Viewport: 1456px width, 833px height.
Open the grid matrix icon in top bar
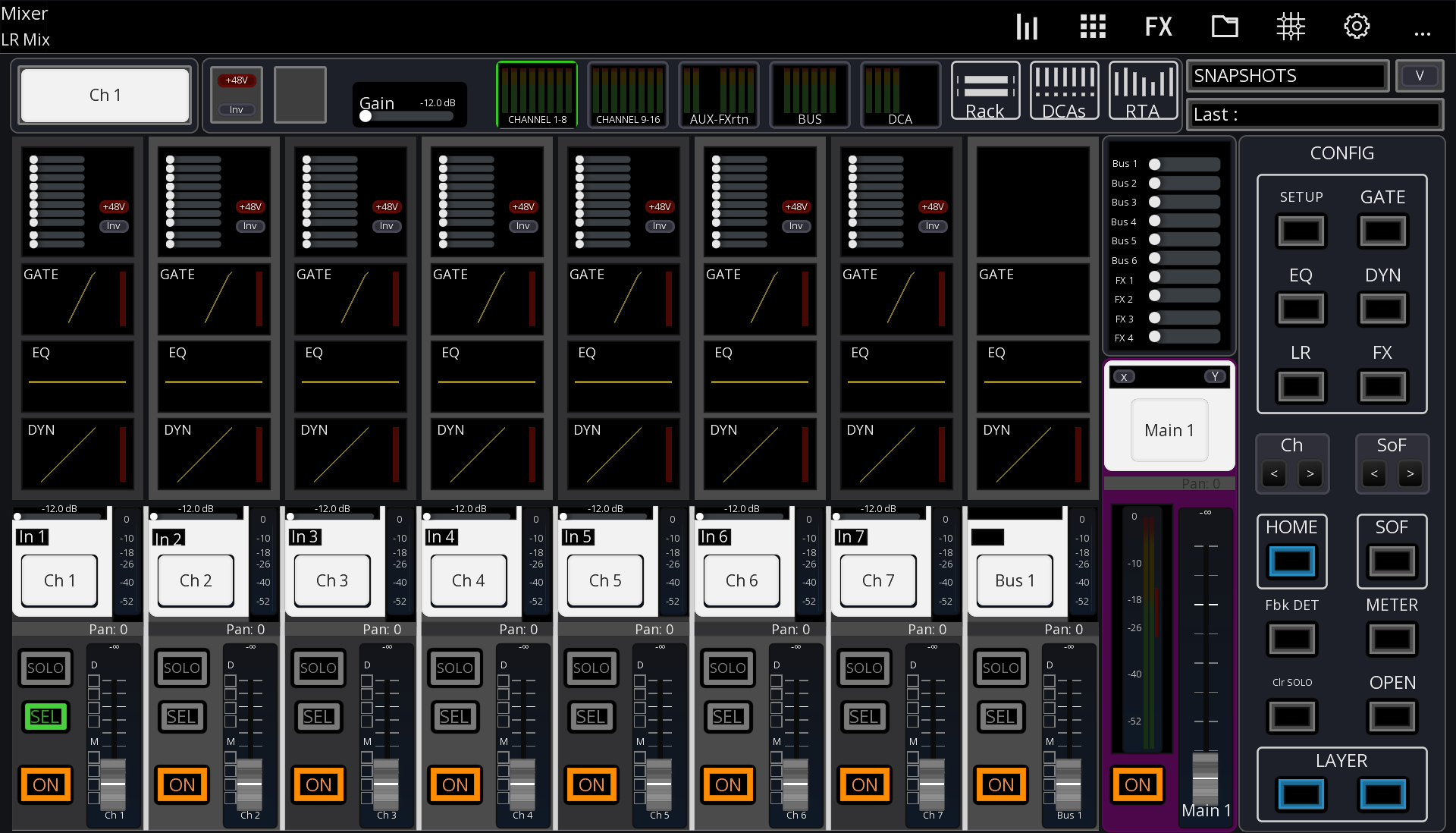pyautogui.click(x=1093, y=27)
